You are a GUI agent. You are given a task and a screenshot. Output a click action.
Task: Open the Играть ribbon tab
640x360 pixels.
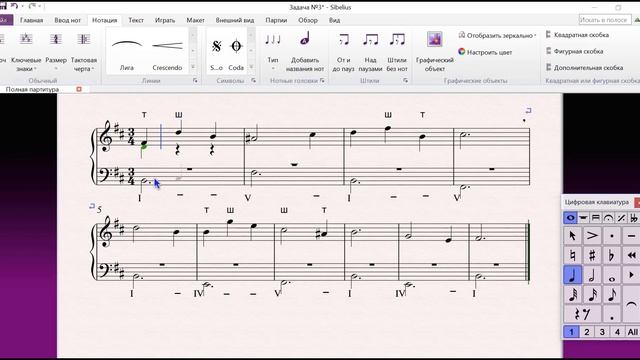coord(165,20)
